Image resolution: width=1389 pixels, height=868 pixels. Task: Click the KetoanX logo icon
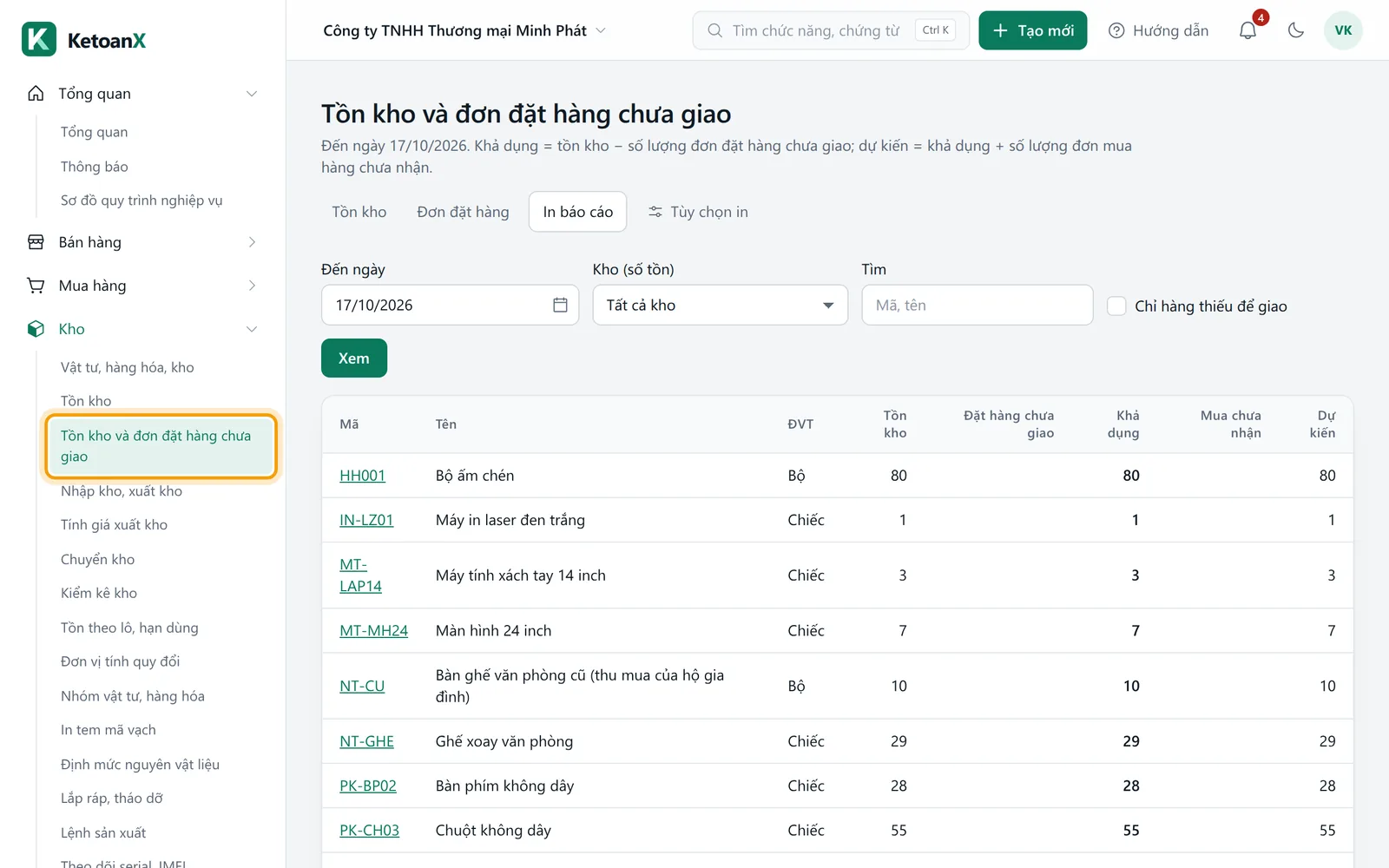point(39,39)
